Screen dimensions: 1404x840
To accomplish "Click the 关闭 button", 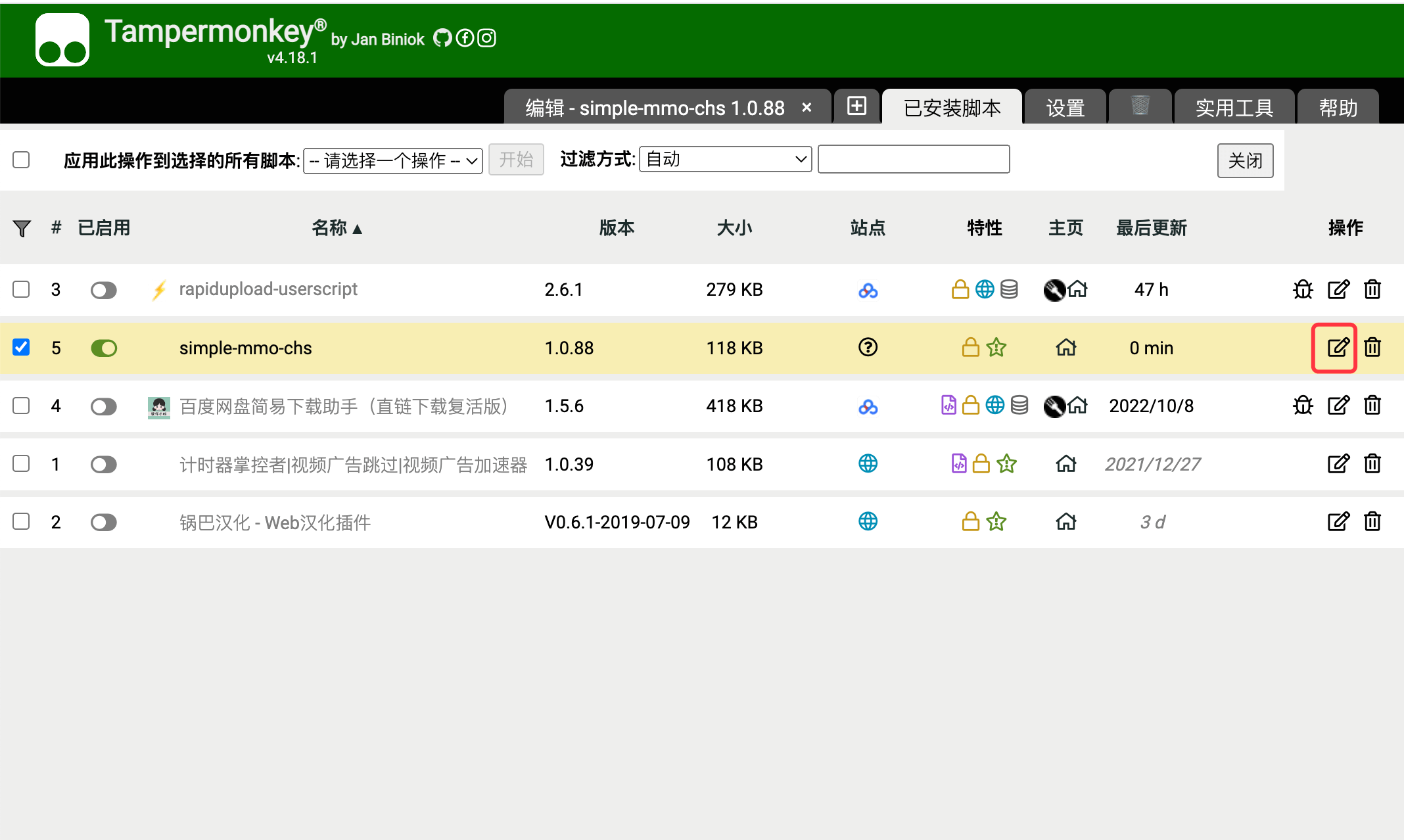I will tap(1245, 160).
